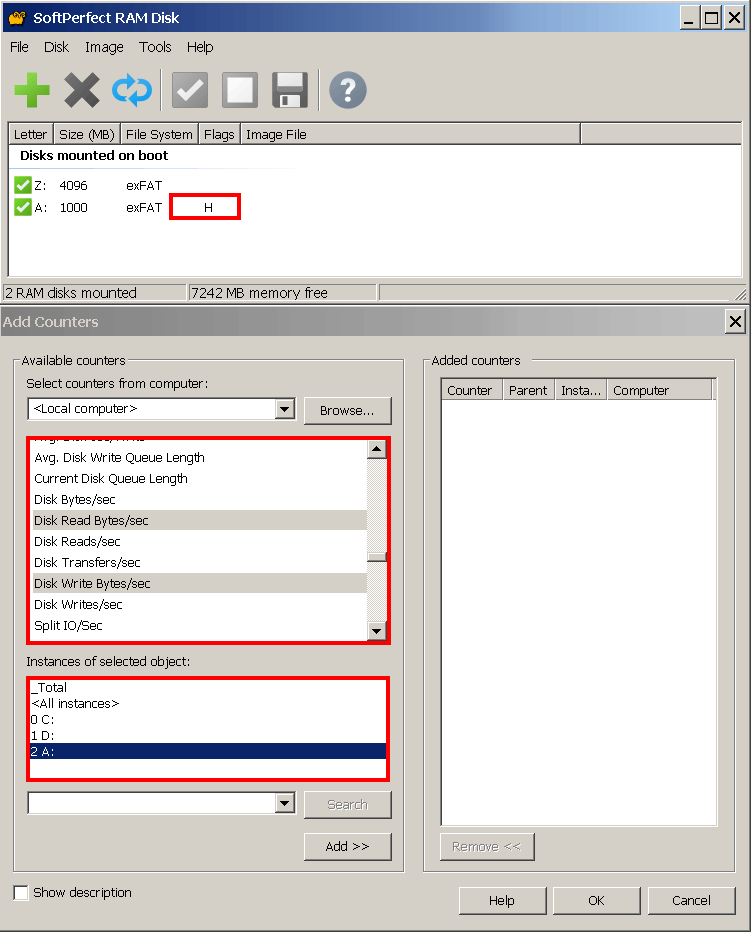Select the 2 A: instance
Viewport: 751px width, 932px height.
[x=208, y=751]
